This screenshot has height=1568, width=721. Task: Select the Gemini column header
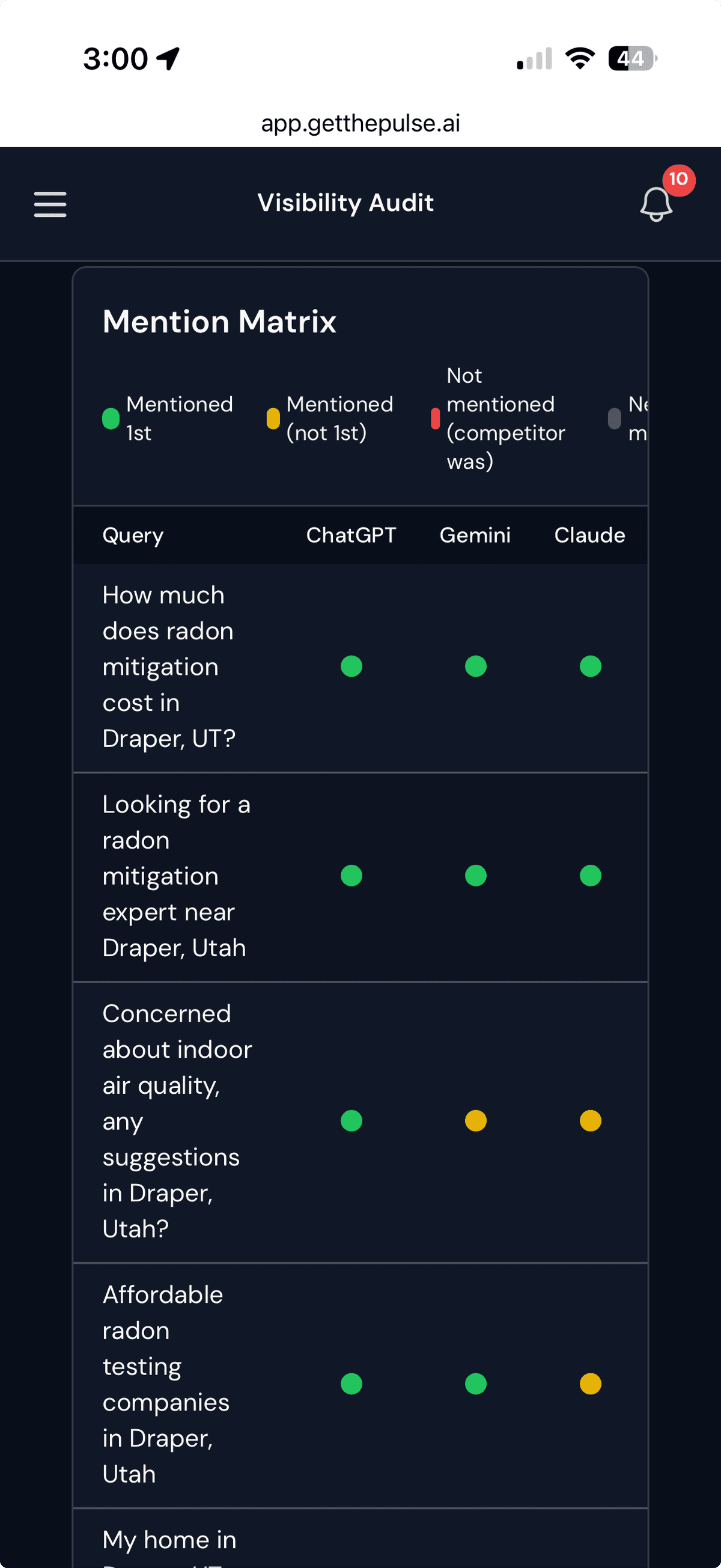476,535
